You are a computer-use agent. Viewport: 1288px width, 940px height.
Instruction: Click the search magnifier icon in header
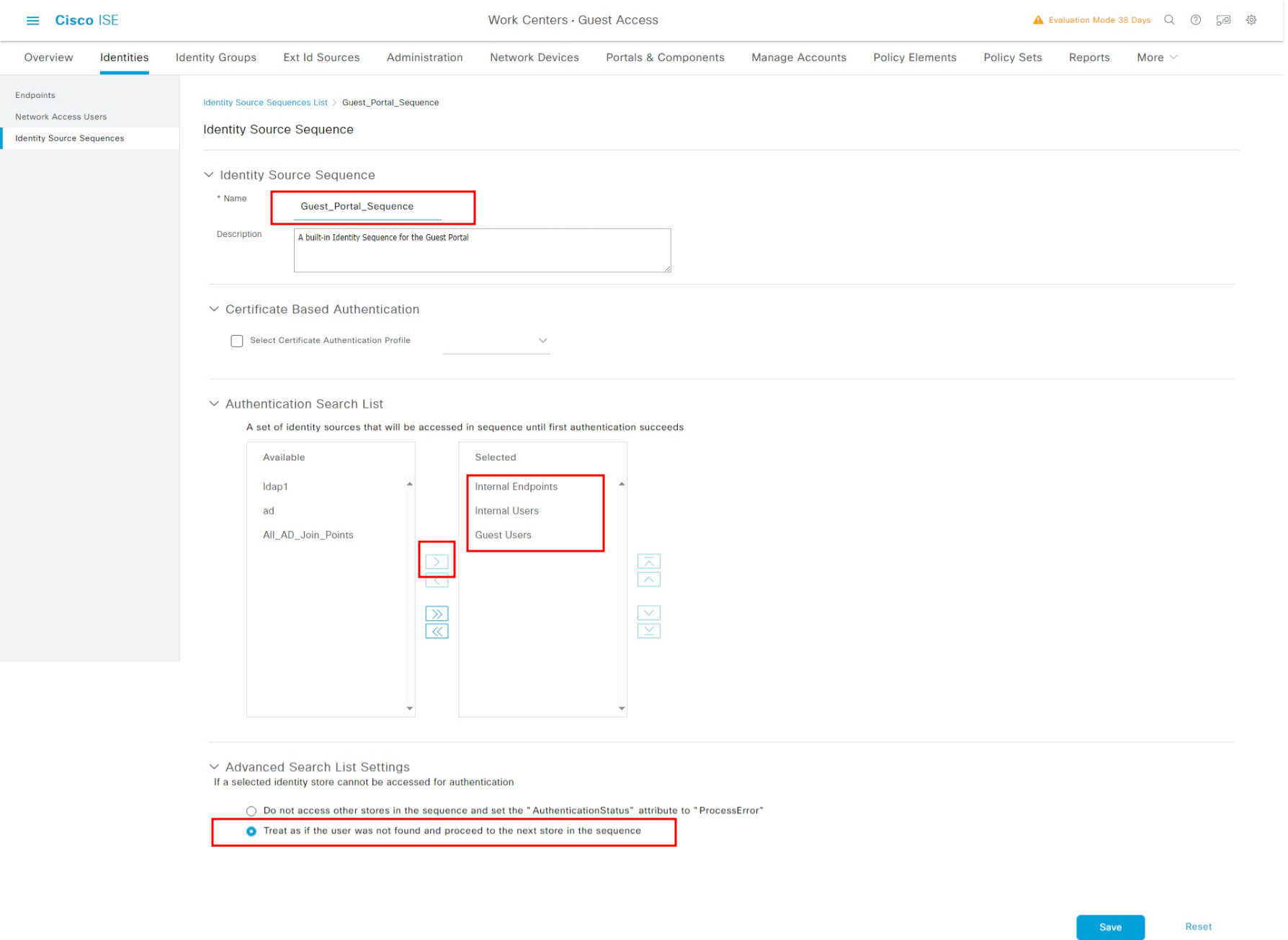pos(1169,20)
